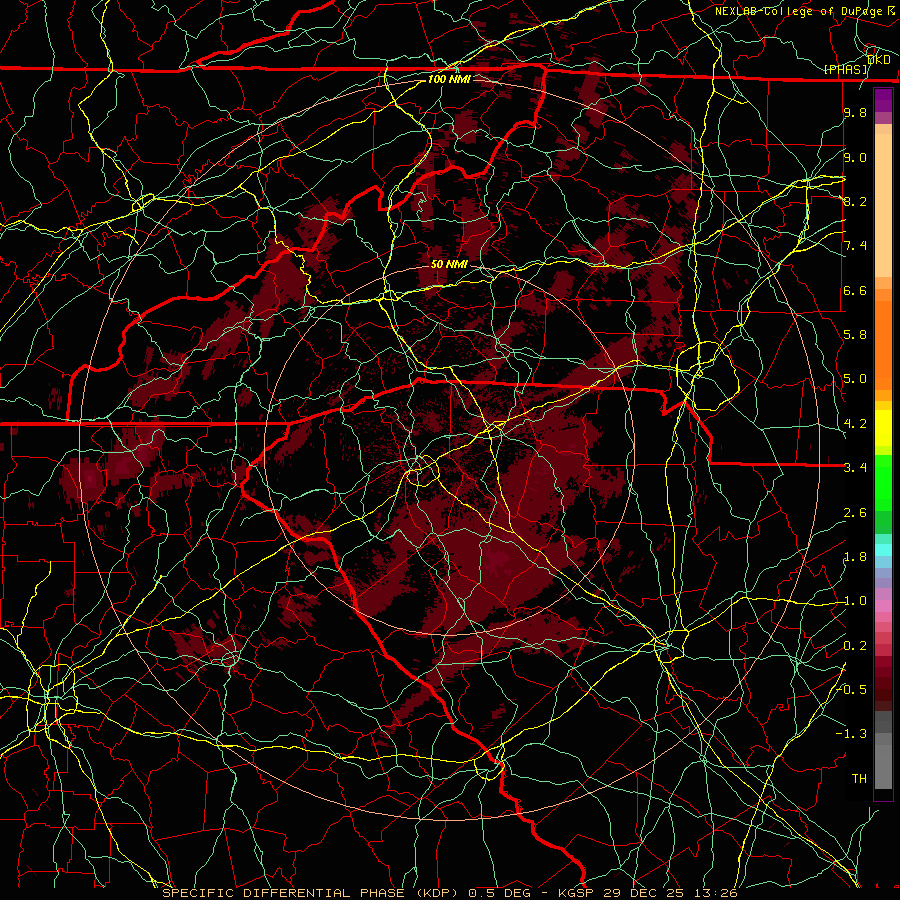Click the pink segment of the color bar

point(883,605)
